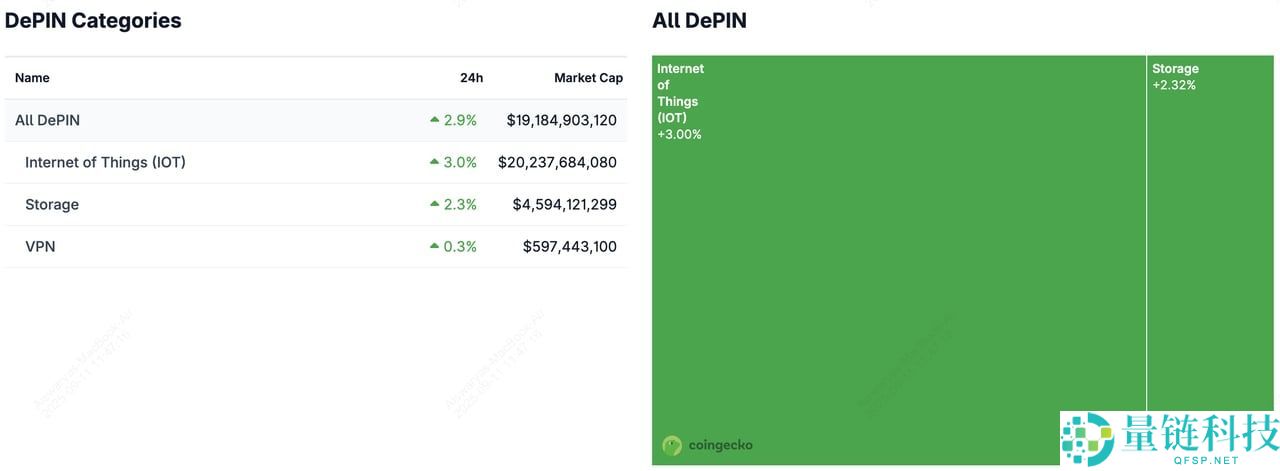The width and height of the screenshot is (1280, 471).
Task: Open the All DePIN category row
Action: pyautogui.click(x=48, y=120)
